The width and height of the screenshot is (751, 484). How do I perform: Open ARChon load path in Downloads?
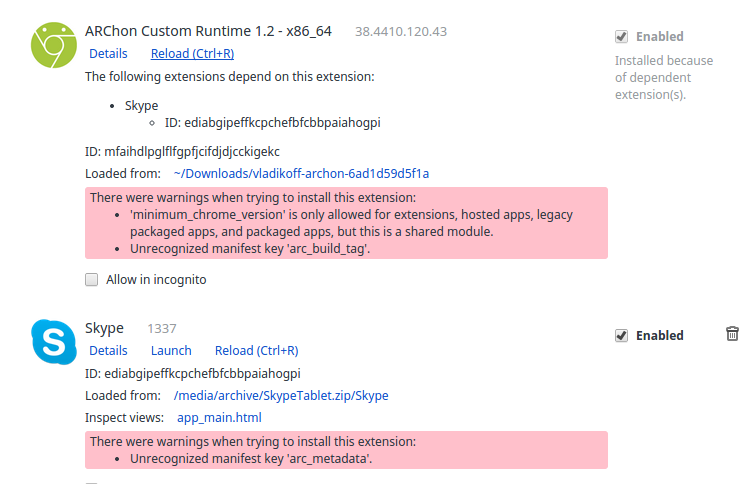[301, 173]
